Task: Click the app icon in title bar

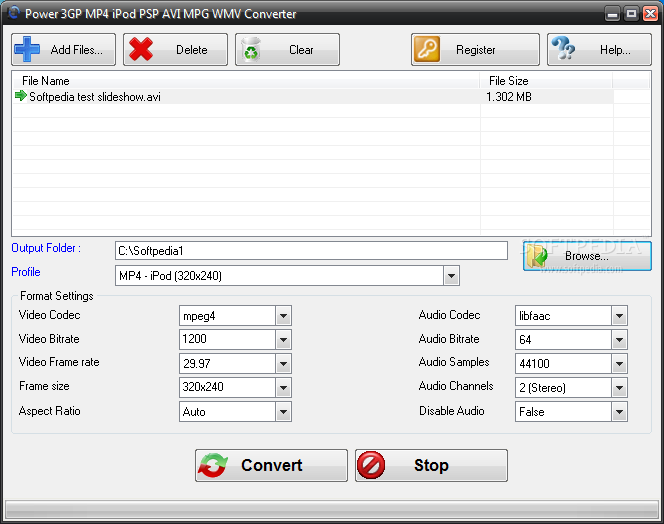Action: (13, 13)
